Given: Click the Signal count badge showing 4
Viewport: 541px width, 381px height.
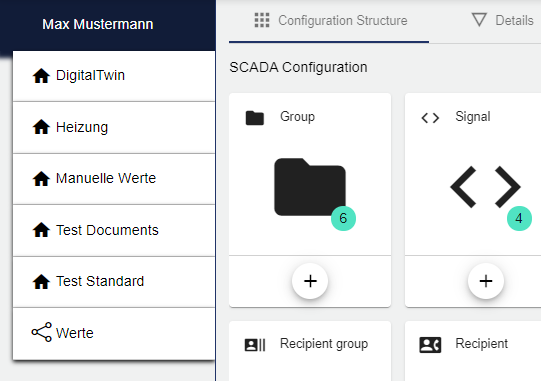Looking at the screenshot, I should pos(519,218).
